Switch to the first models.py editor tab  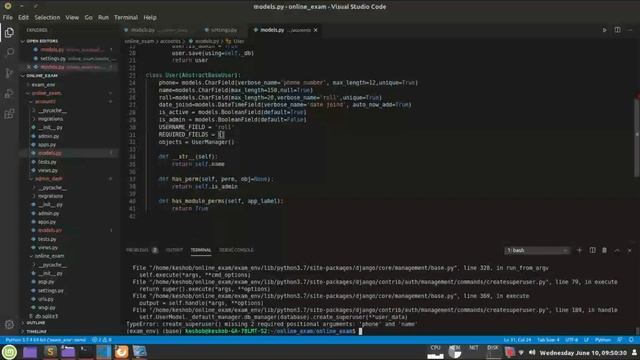click(x=155, y=30)
